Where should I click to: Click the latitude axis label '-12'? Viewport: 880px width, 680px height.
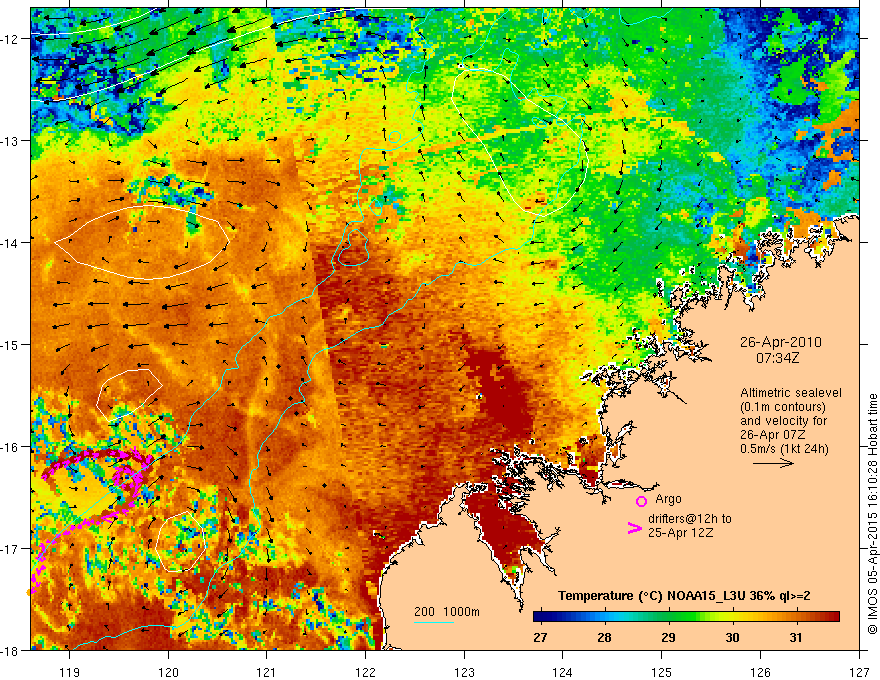[x=10, y=39]
